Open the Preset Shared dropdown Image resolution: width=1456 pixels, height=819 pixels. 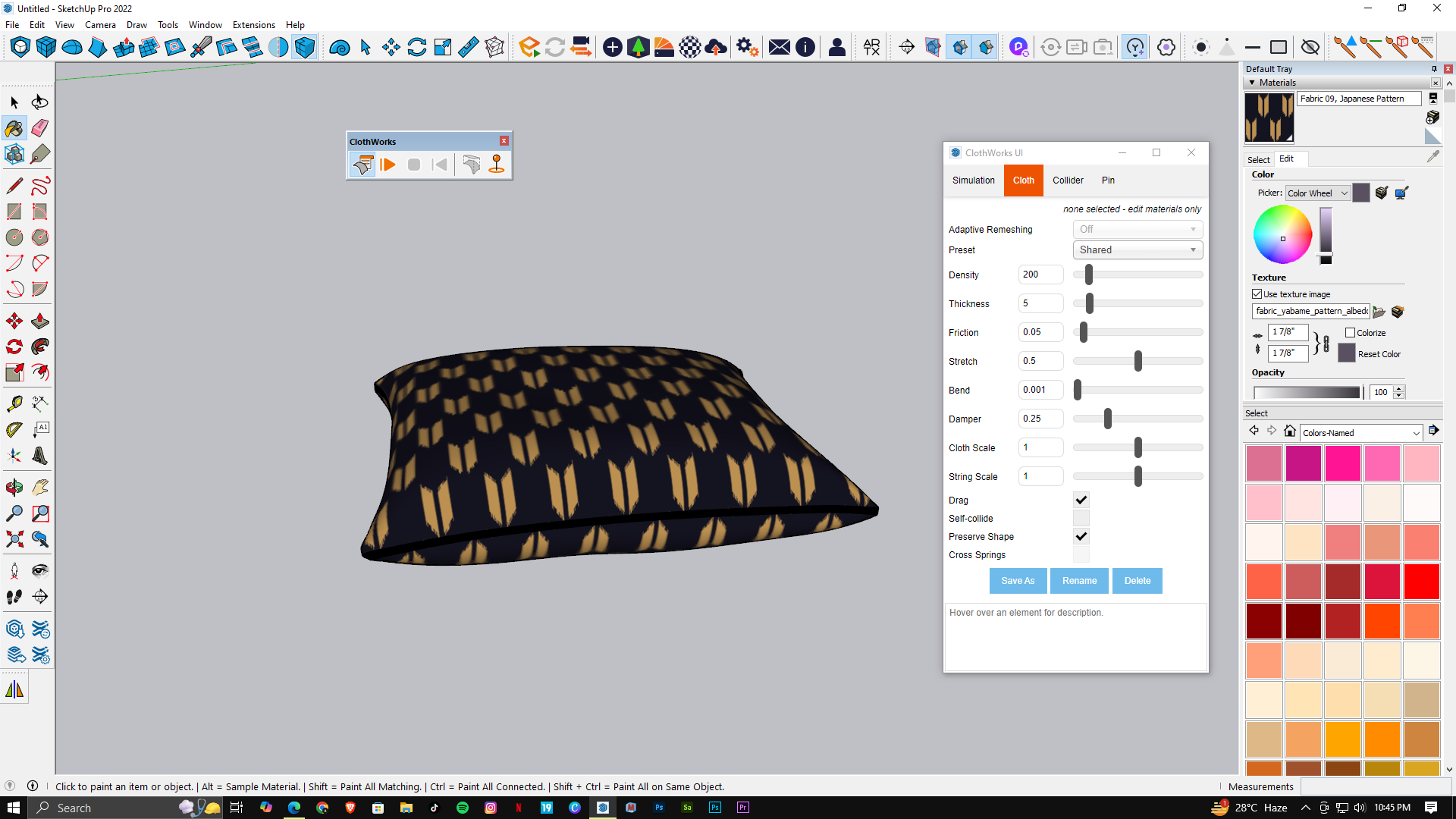point(1137,250)
